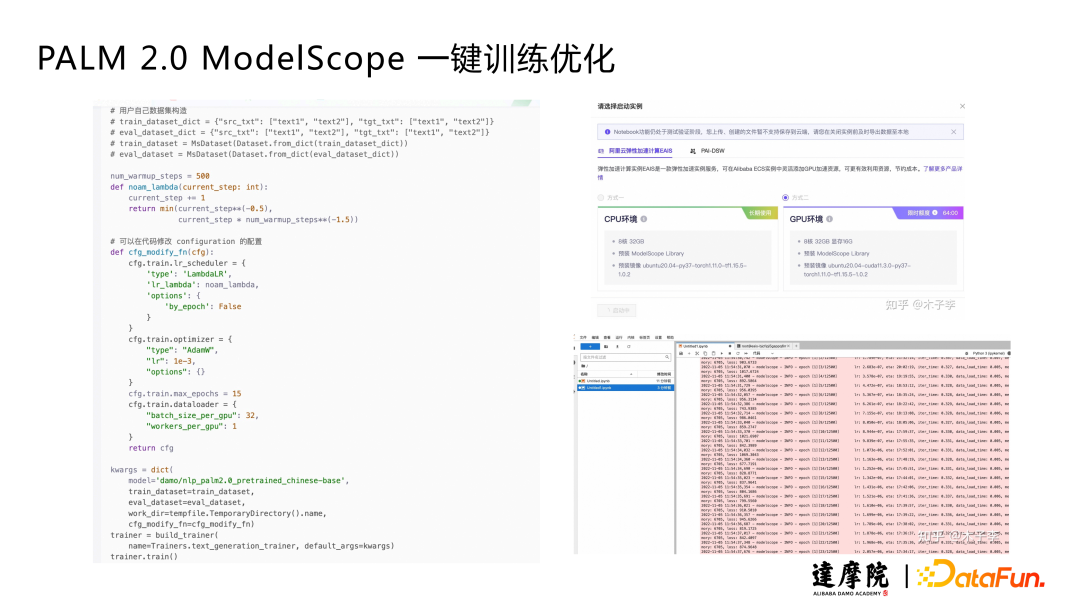Click the run cell play icon
This screenshot has height=608, width=1080.
(x=722, y=353)
